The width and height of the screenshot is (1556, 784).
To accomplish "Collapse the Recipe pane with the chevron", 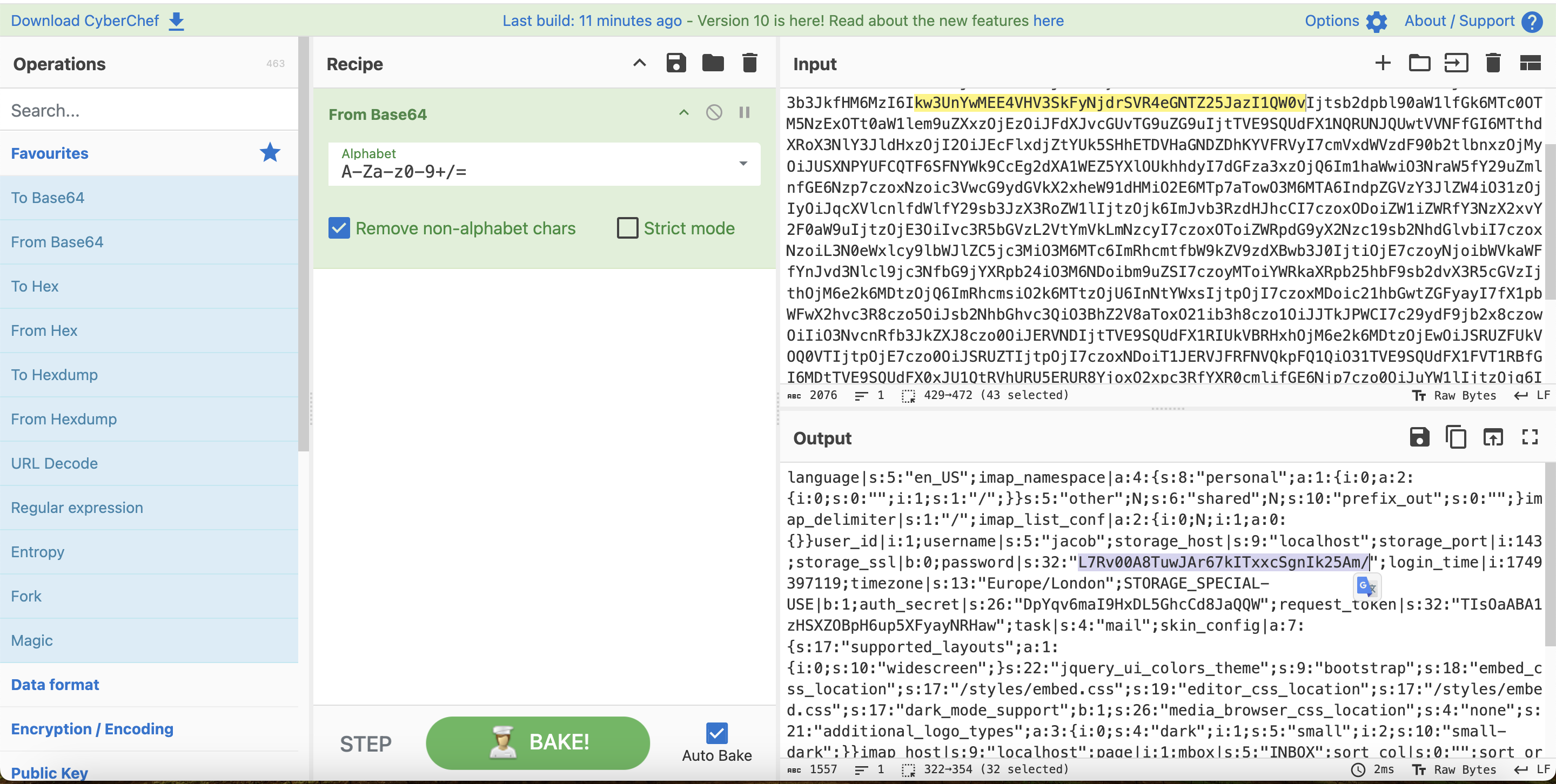I will pyautogui.click(x=639, y=63).
